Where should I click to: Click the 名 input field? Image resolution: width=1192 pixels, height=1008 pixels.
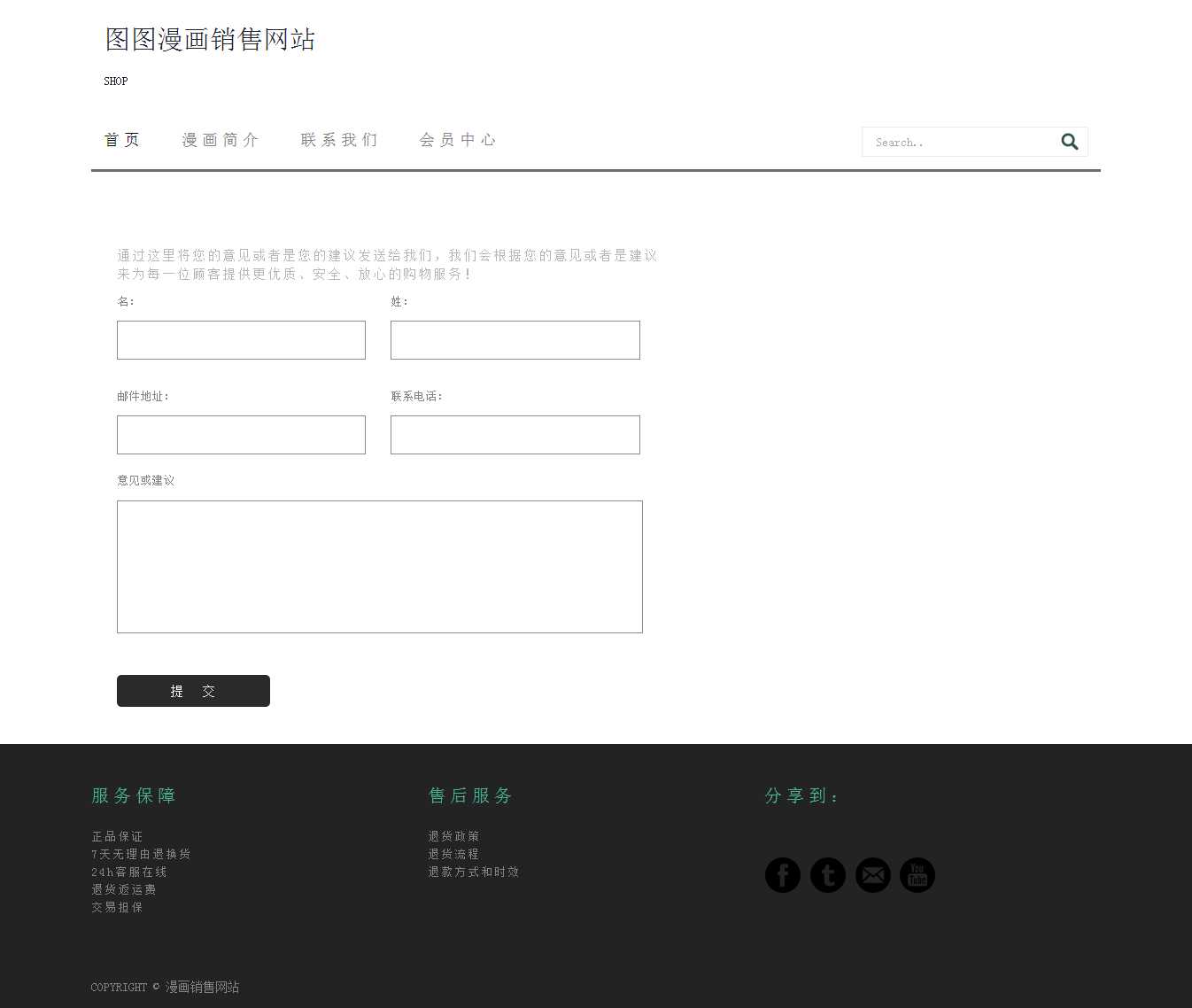pyautogui.click(x=241, y=340)
